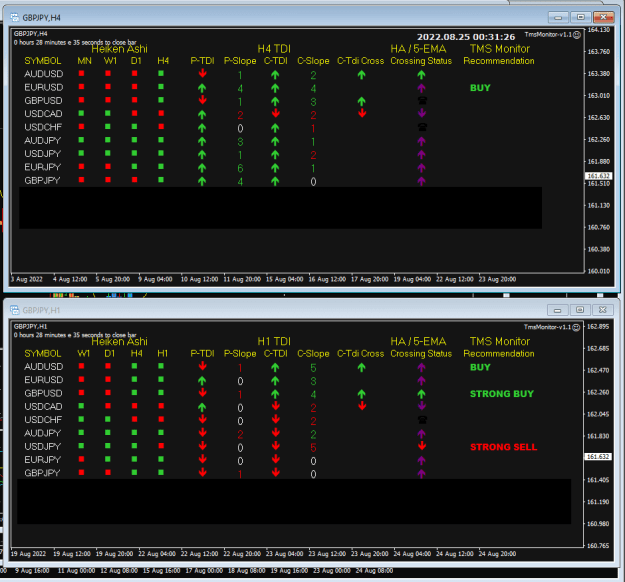Click the GBPJPY symbol row in H4 window
Viewport: 625px width, 582px height.
click(x=42, y=181)
